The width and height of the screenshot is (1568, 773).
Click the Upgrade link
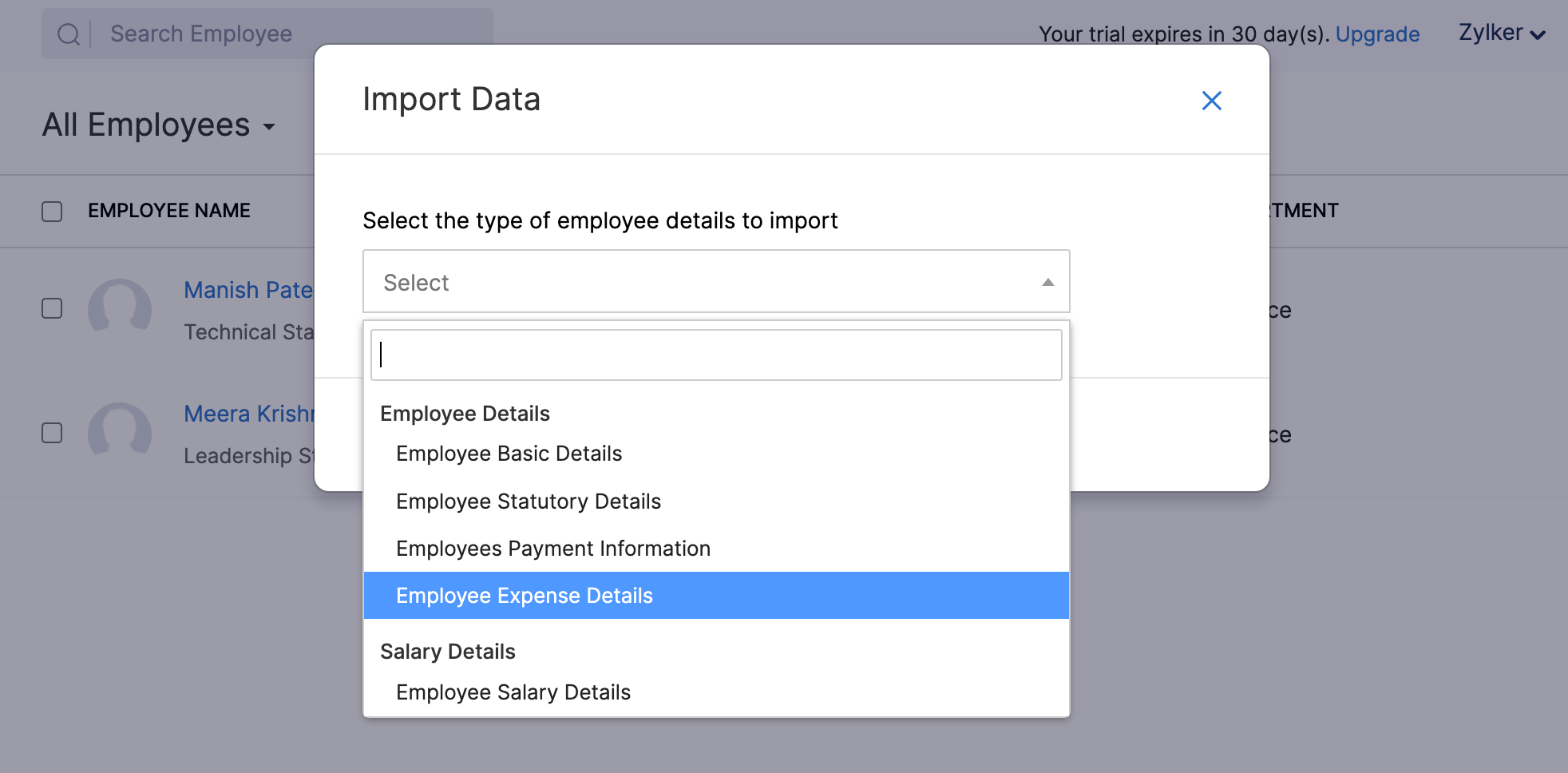click(x=1377, y=34)
